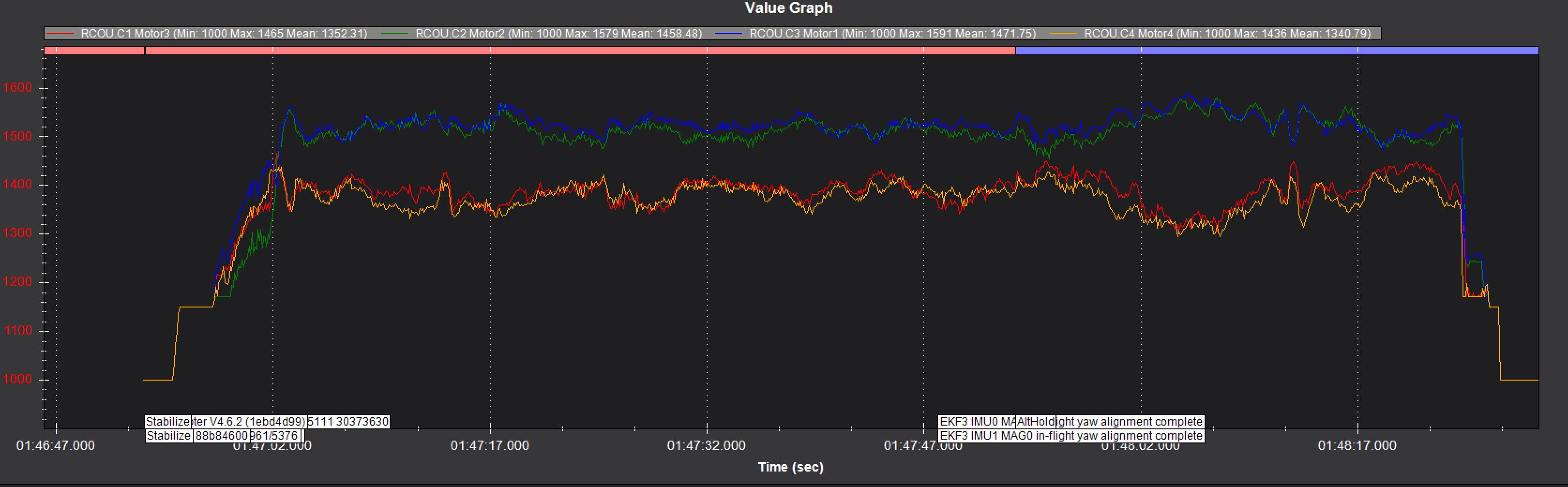The width and height of the screenshot is (1568, 487).
Task: Click the EKF3 IMU1 MAG0 yaw alignment message
Action: coord(1070,436)
